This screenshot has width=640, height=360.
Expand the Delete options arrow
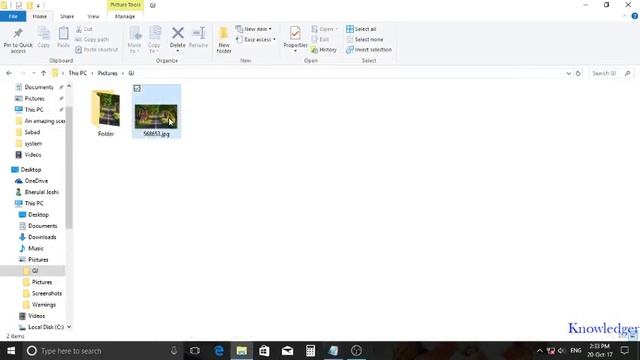pos(178,51)
